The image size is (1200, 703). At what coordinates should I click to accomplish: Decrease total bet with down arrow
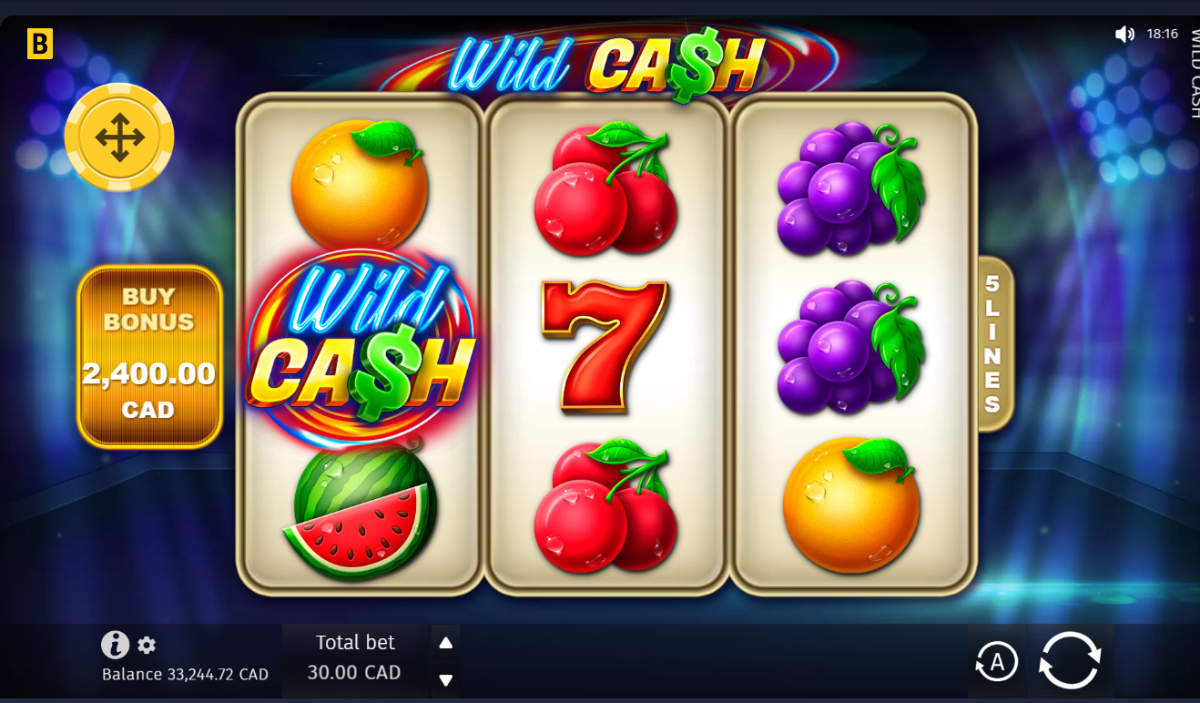click(x=446, y=680)
